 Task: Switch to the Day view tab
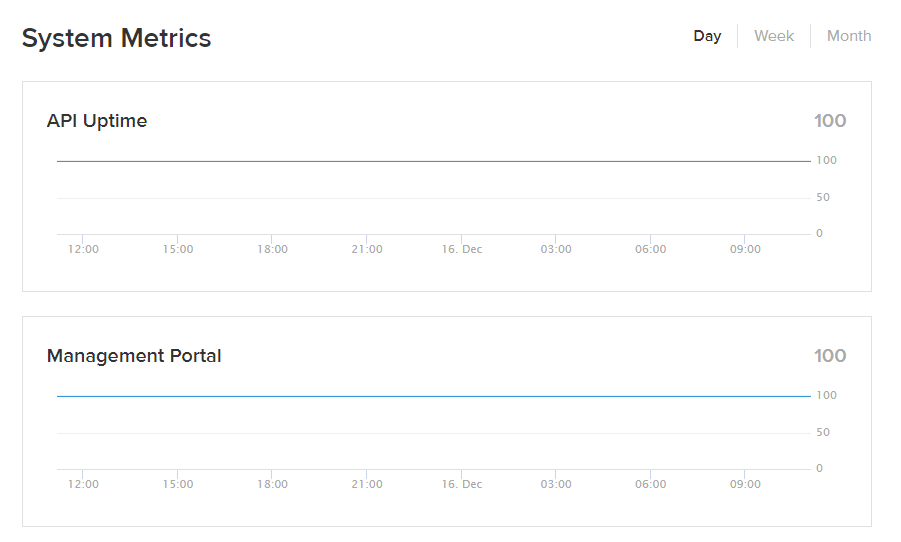pyautogui.click(x=707, y=36)
